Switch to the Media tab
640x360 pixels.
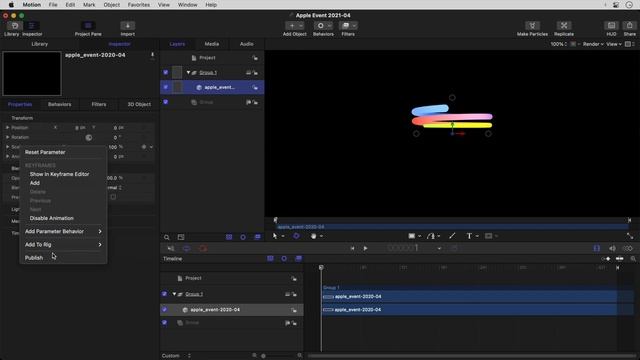click(x=211, y=44)
